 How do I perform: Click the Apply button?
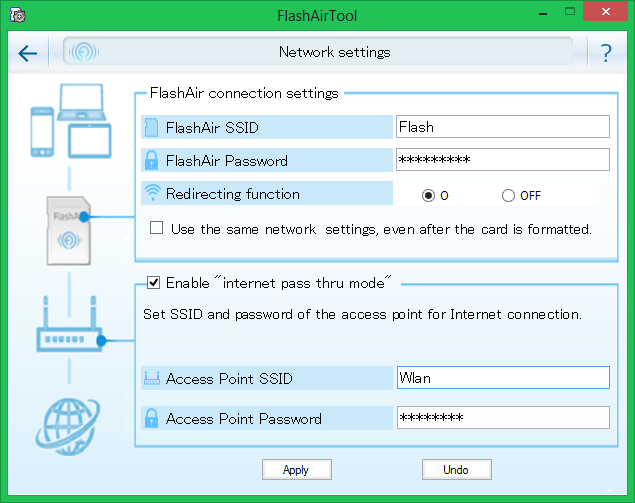pos(297,469)
